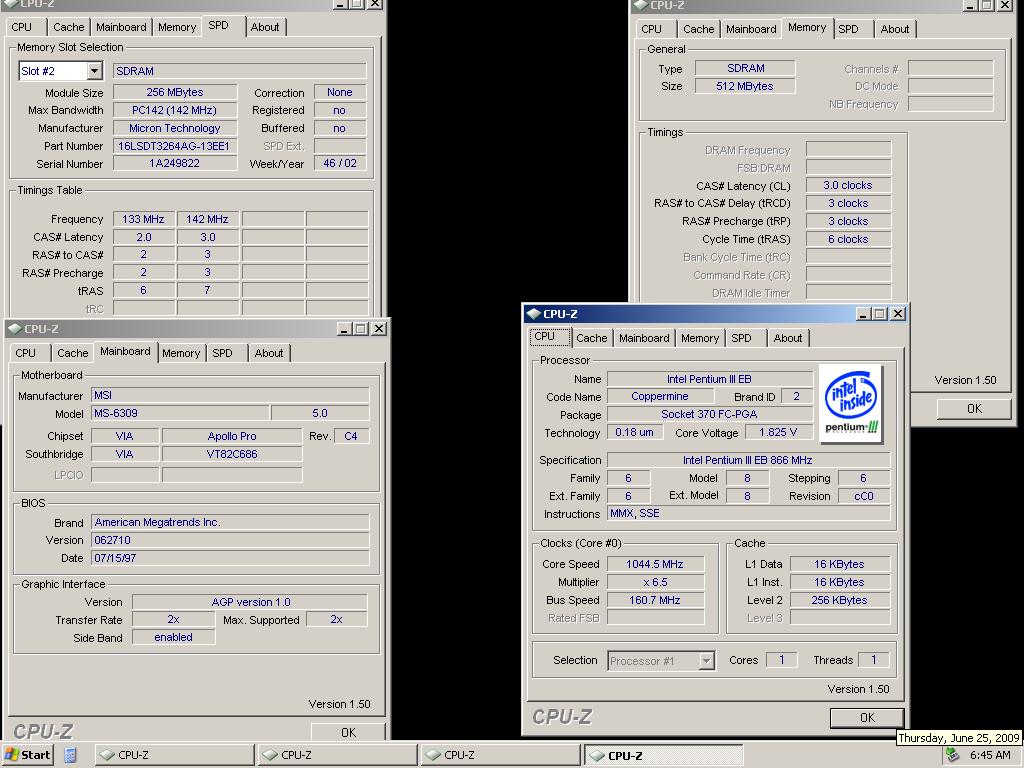The width and height of the screenshot is (1024, 768).
Task: Click the Level 2 cache value 256 KBytes
Action: pos(839,600)
